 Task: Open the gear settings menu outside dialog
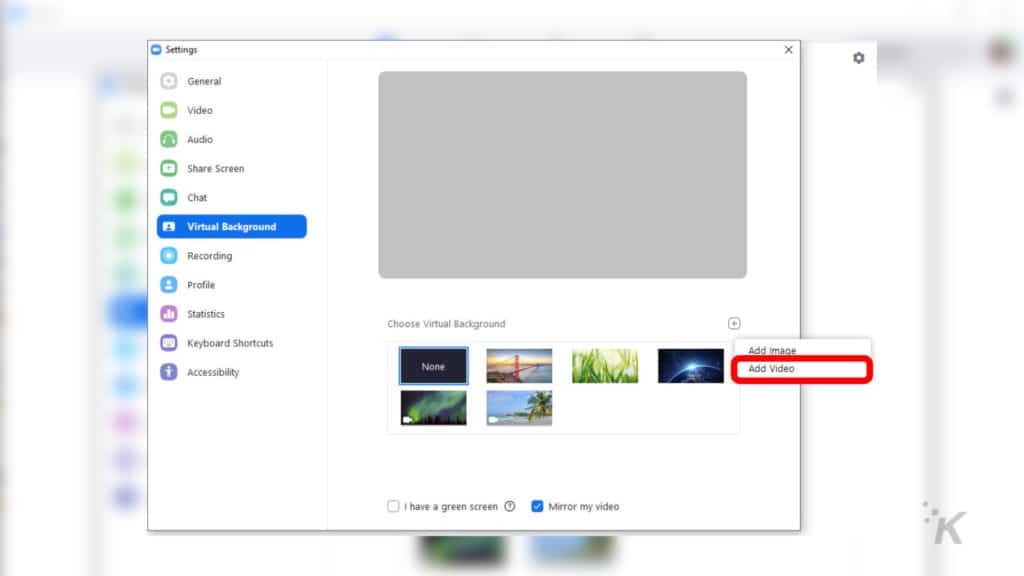point(858,57)
